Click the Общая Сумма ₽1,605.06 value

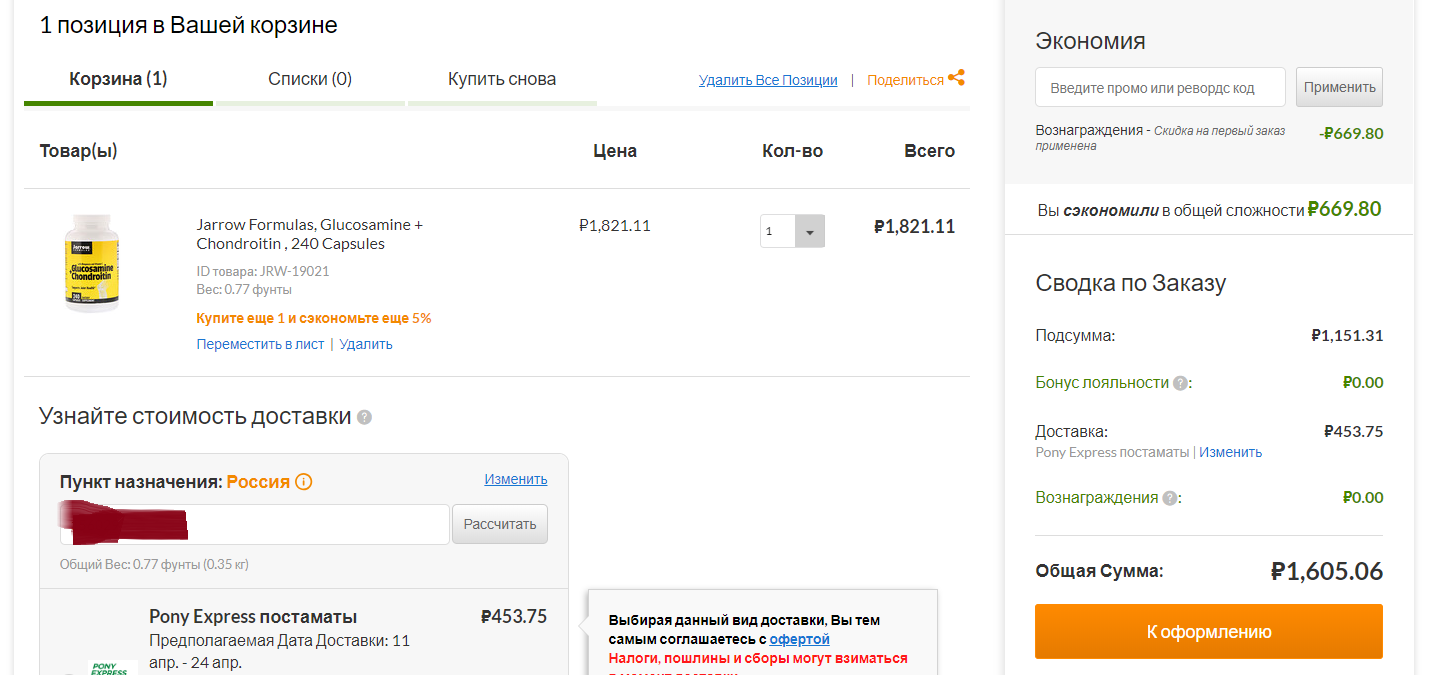[1326, 571]
